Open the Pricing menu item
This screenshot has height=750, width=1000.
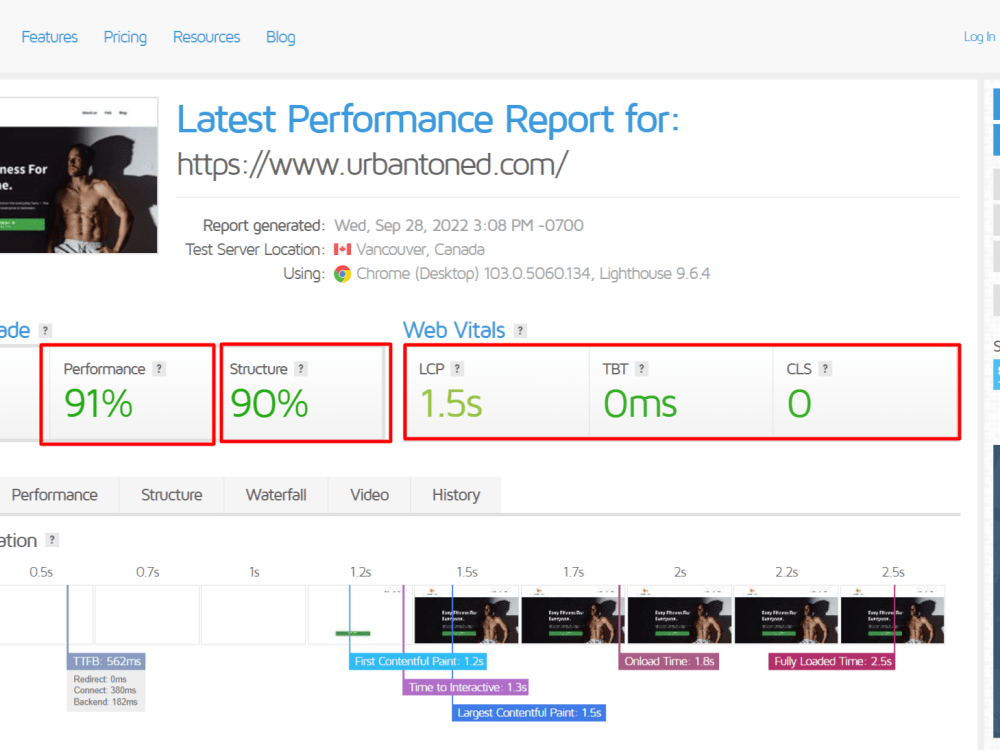[x=125, y=37]
